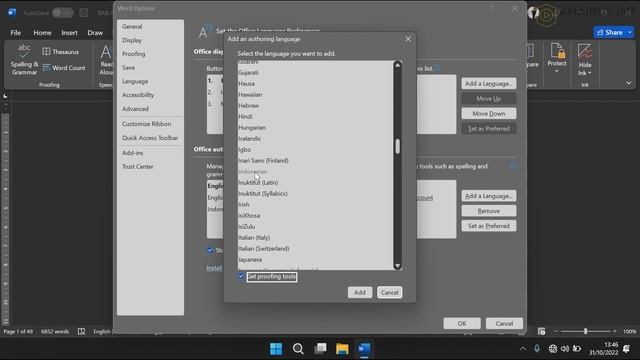640x360 pixels.
Task: Click OK in Word Options
Action: (462, 323)
